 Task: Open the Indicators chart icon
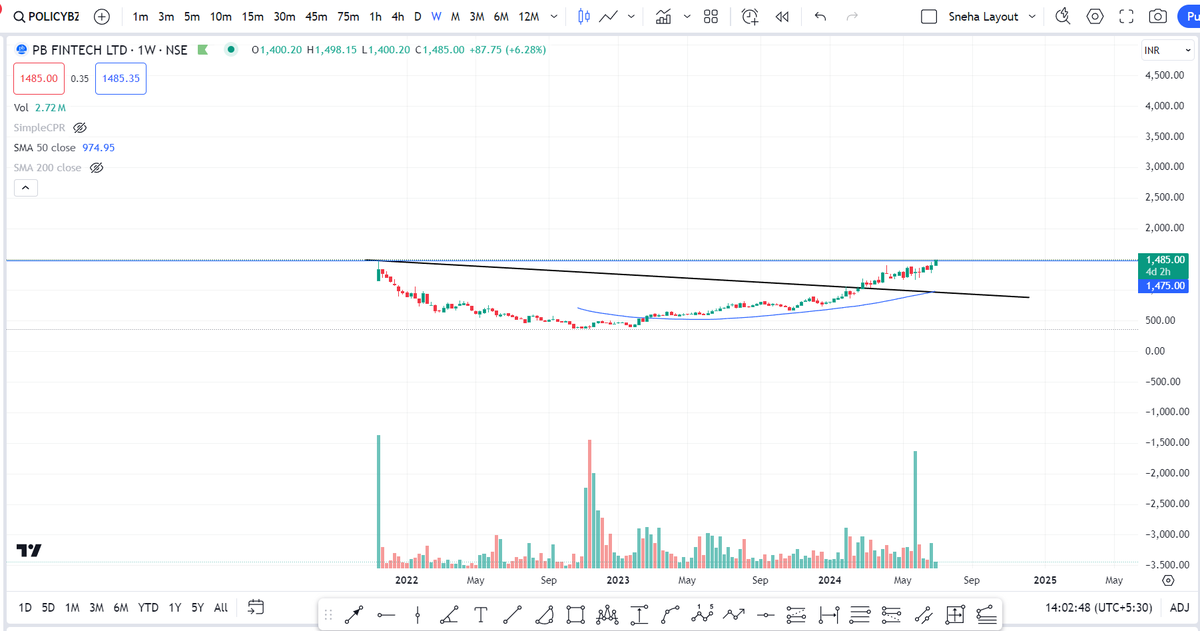tap(663, 17)
